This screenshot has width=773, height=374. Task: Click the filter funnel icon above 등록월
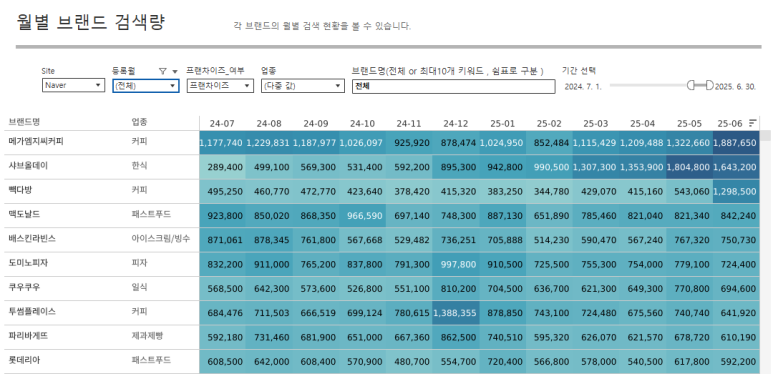[x=163, y=71]
